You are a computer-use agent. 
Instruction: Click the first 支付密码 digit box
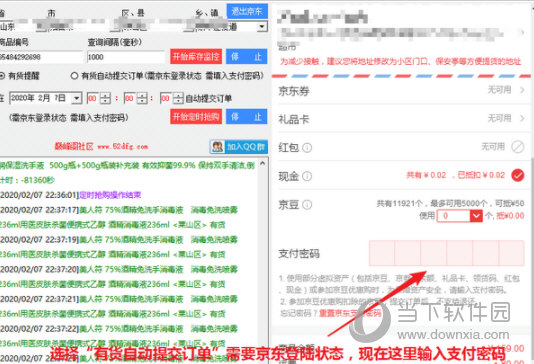(382, 253)
